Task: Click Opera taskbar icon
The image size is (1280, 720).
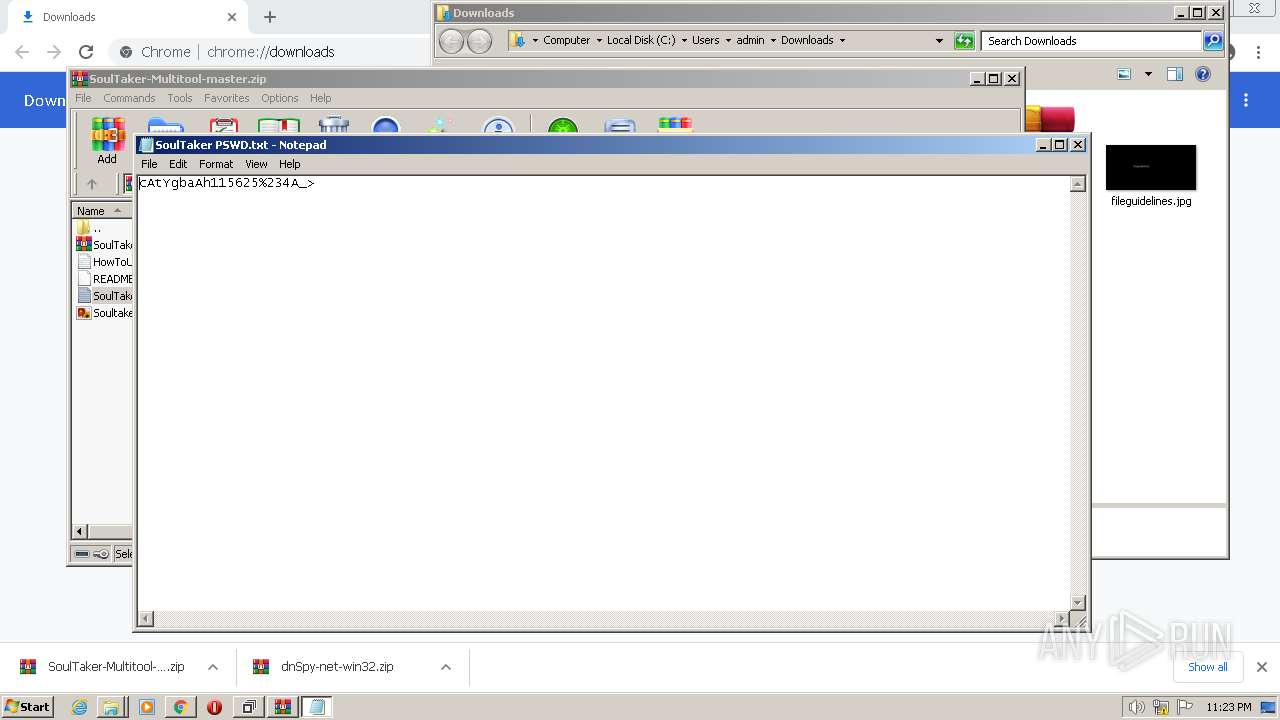Action: (214, 707)
